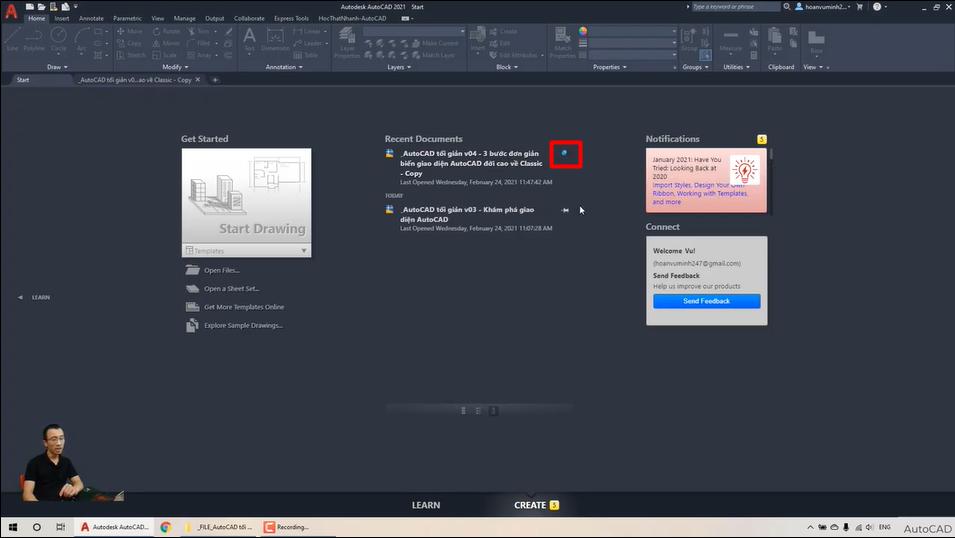Select the Dimension tool
Screen dimensions: 955x538
pyautogui.click(x=275, y=39)
